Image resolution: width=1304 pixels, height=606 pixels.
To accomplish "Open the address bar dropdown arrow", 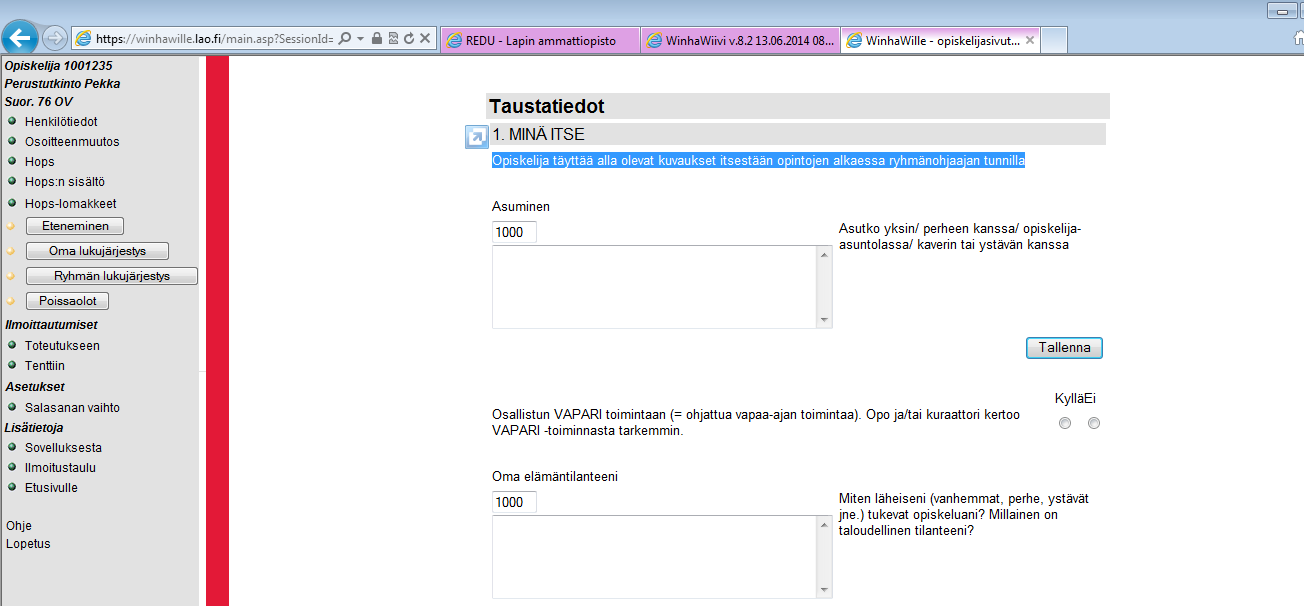I will [x=360, y=39].
